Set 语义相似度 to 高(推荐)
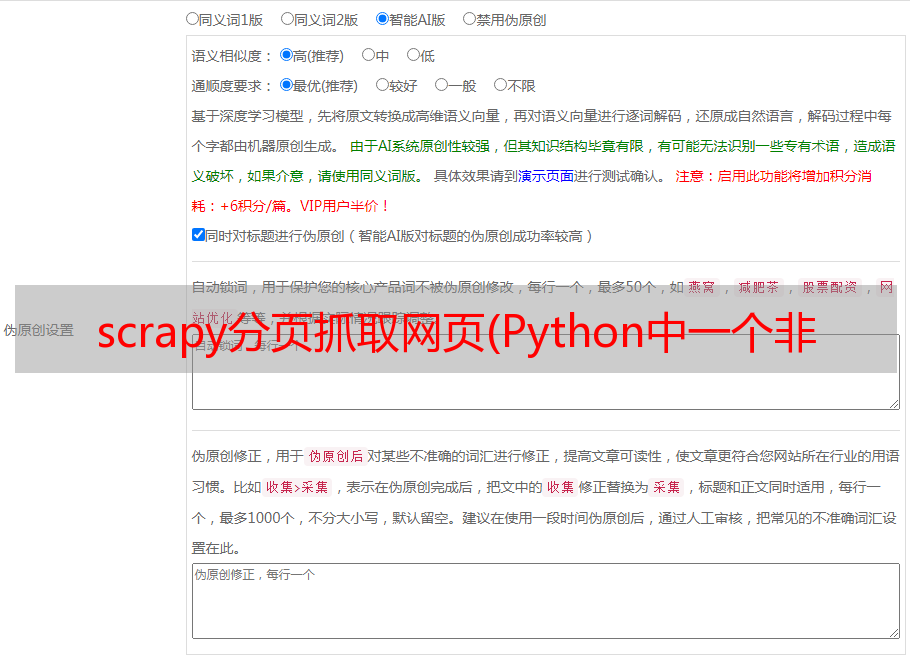 click(x=286, y=55)
